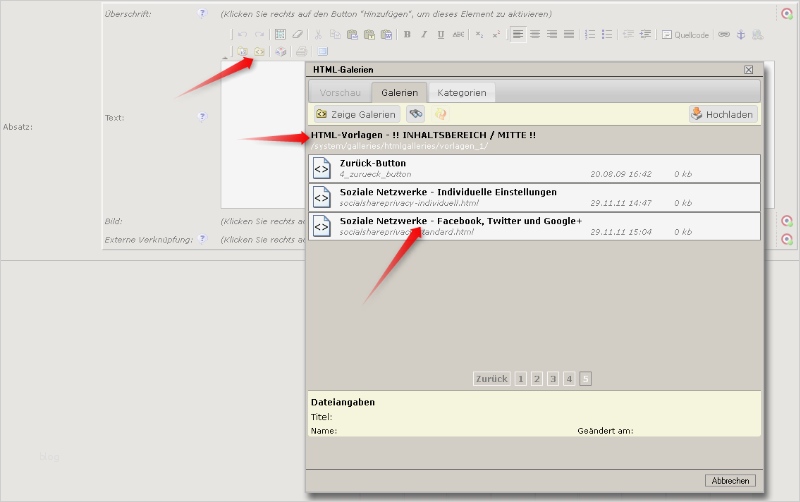Open the Kategorien tab
Screen dimensions: 800x502
click(x=462, y=93)
